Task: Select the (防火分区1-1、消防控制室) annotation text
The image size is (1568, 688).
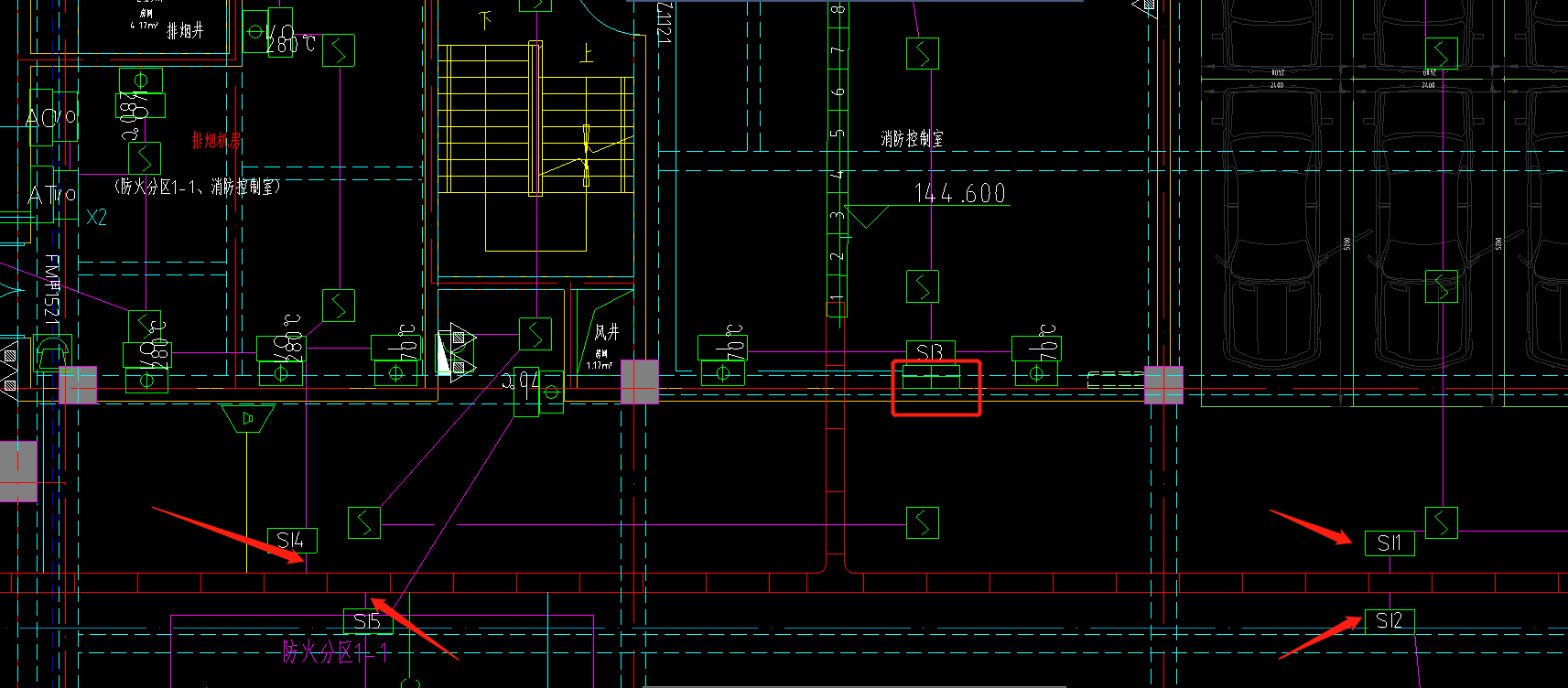Action: tap(197, 187)
